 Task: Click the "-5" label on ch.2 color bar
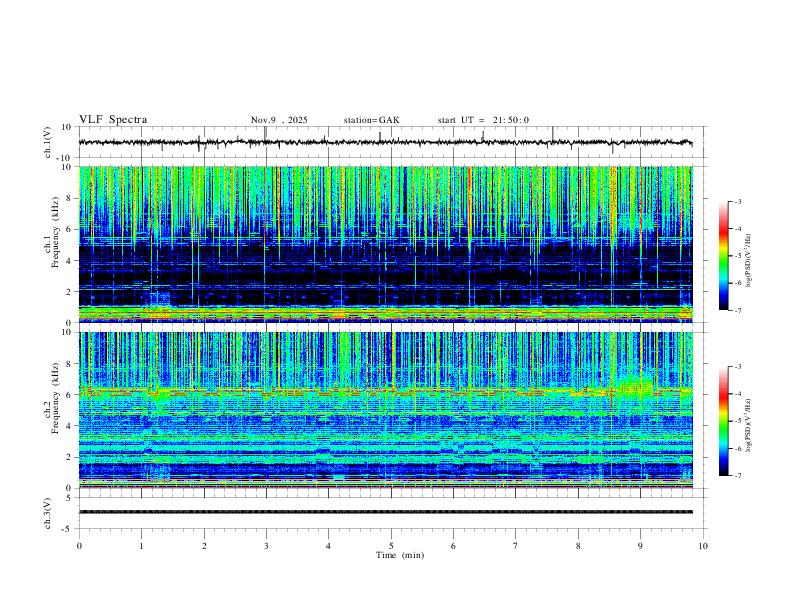click(737, 421)
